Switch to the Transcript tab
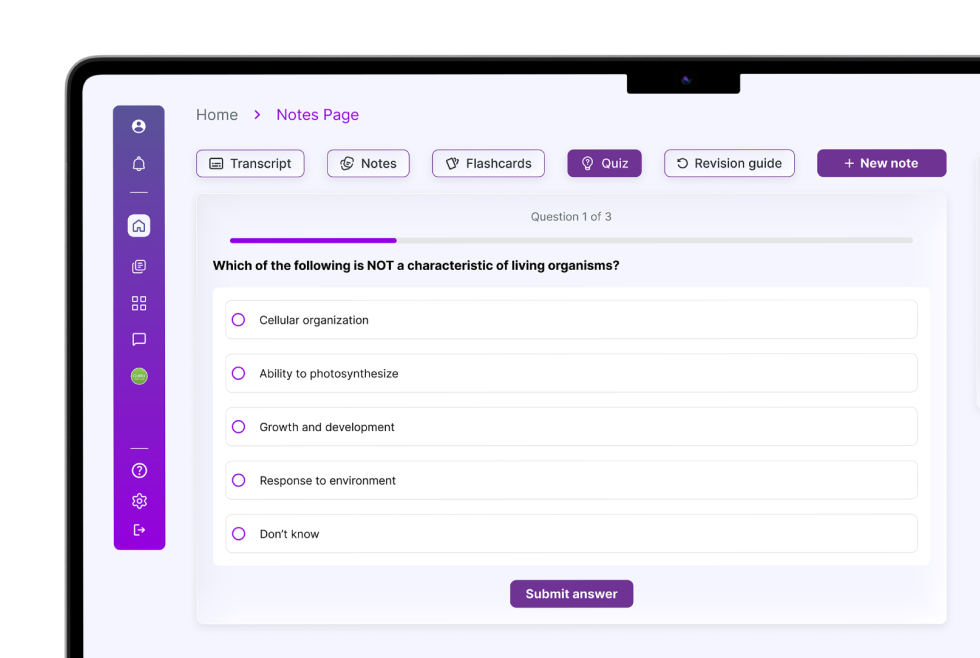 point(250,164)
